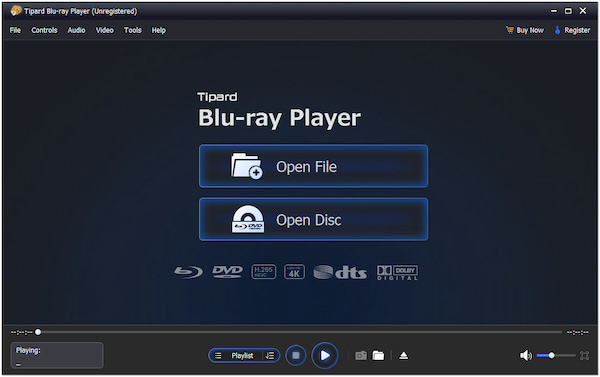Stop playback with the stop button

[296, 356]
